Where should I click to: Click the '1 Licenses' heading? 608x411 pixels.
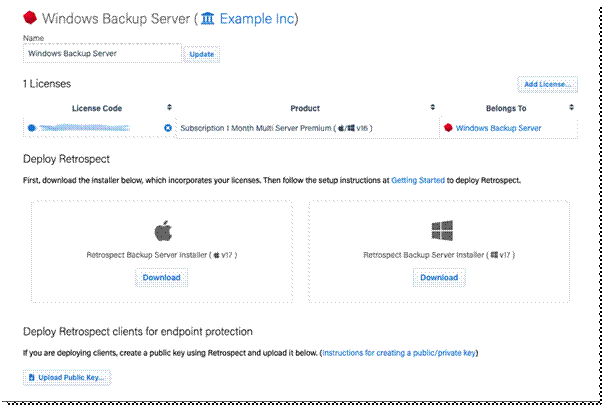(47, 84)
